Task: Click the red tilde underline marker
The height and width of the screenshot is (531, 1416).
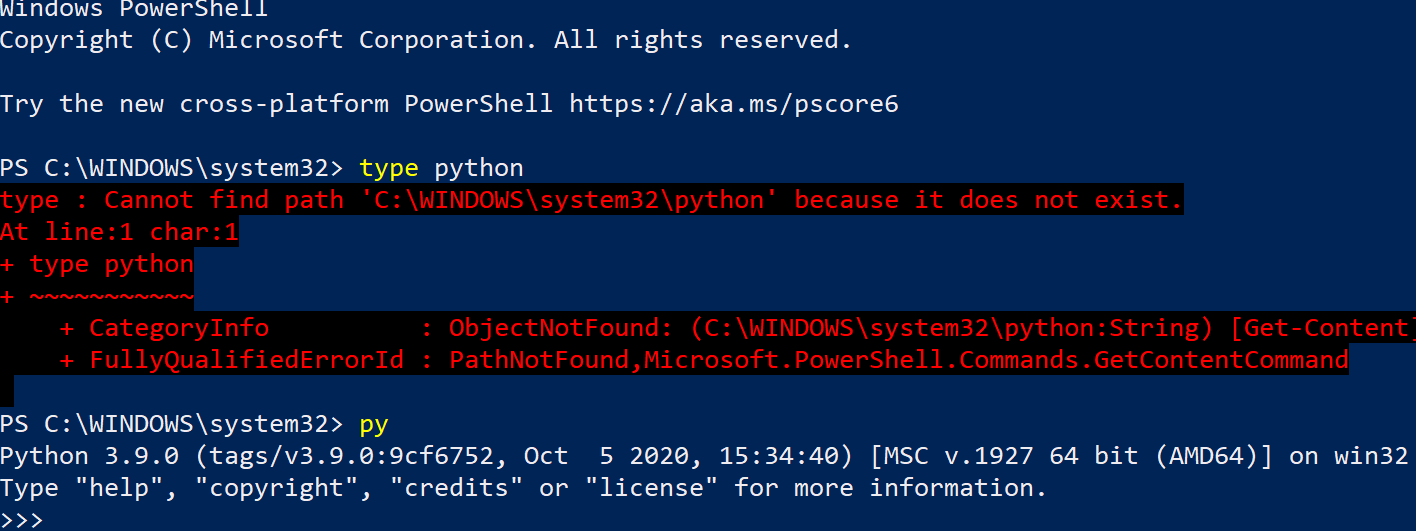Action: click(111, 297)
